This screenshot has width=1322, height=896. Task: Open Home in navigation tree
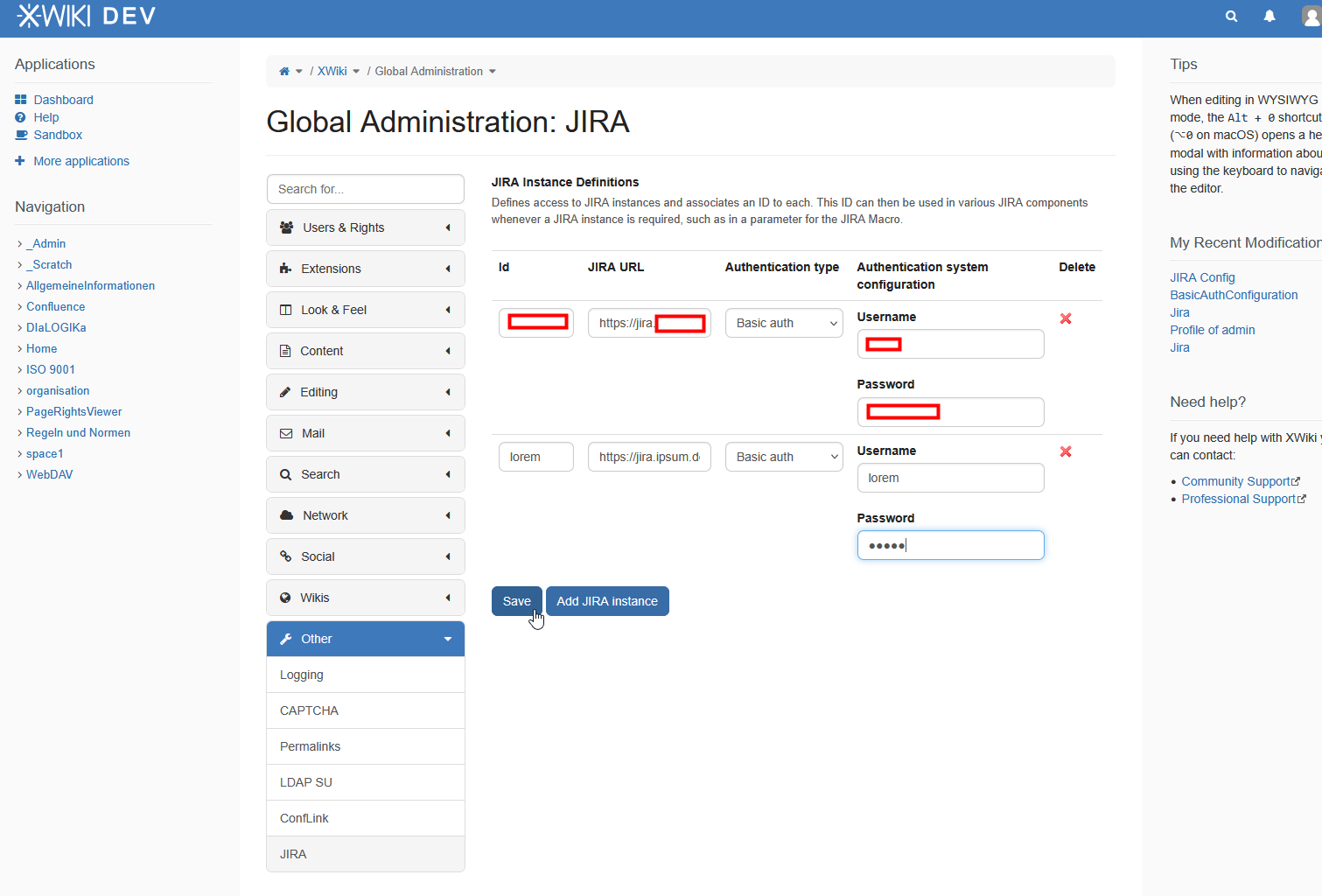point(41,348)
